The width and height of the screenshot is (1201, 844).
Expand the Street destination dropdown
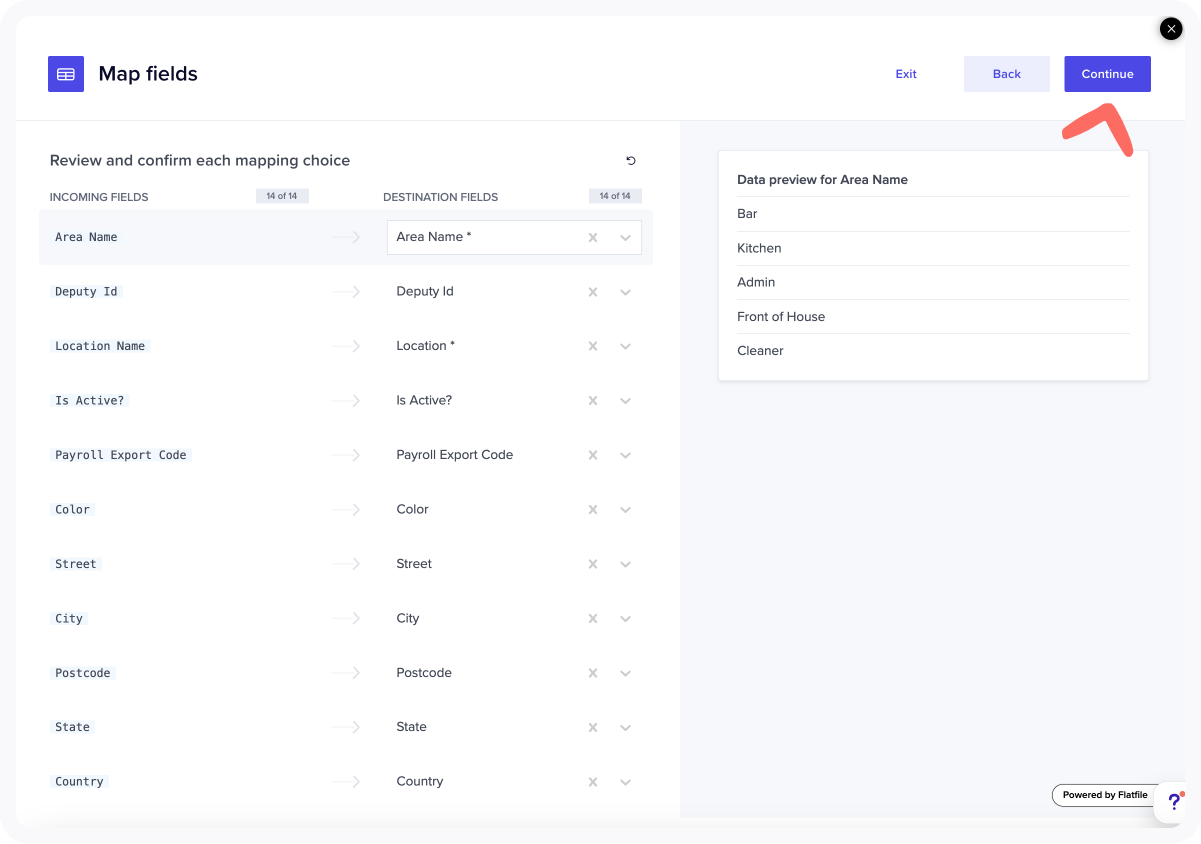click(626, 564)
